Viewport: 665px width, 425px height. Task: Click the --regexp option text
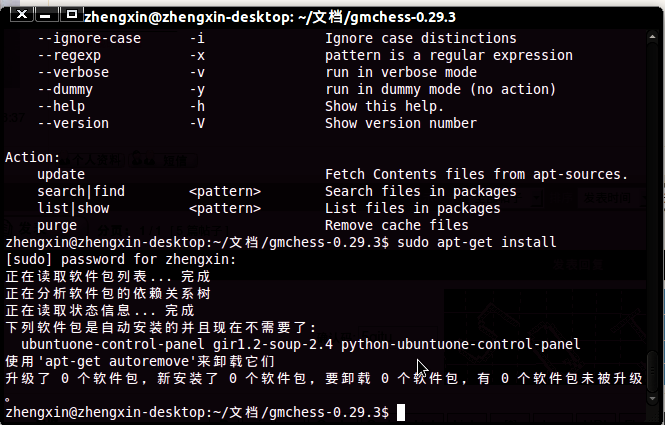click(69, 56)
